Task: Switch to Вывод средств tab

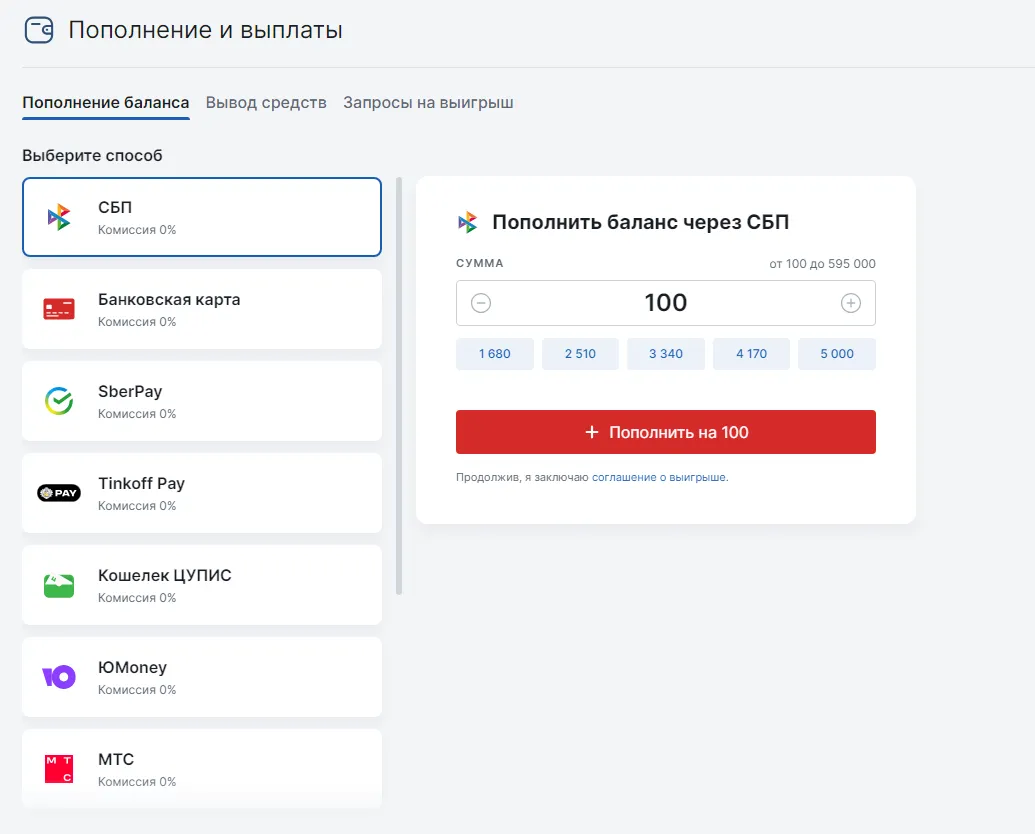Action: [x=266, y=102]
